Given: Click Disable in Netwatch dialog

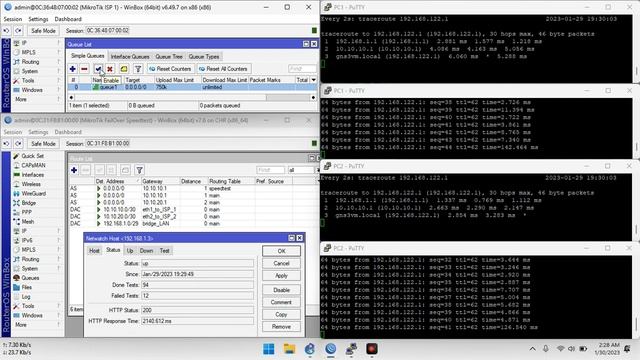Looking at the screenshot, I should click(281, 290).
